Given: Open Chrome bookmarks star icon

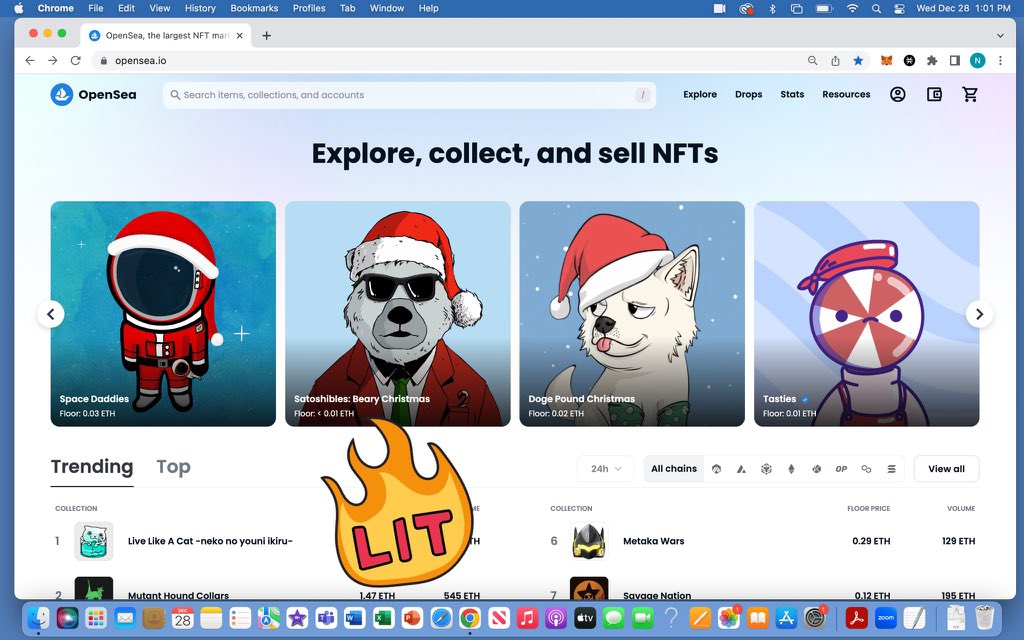Looking at the screenshot, I should [x=858, y=60].
